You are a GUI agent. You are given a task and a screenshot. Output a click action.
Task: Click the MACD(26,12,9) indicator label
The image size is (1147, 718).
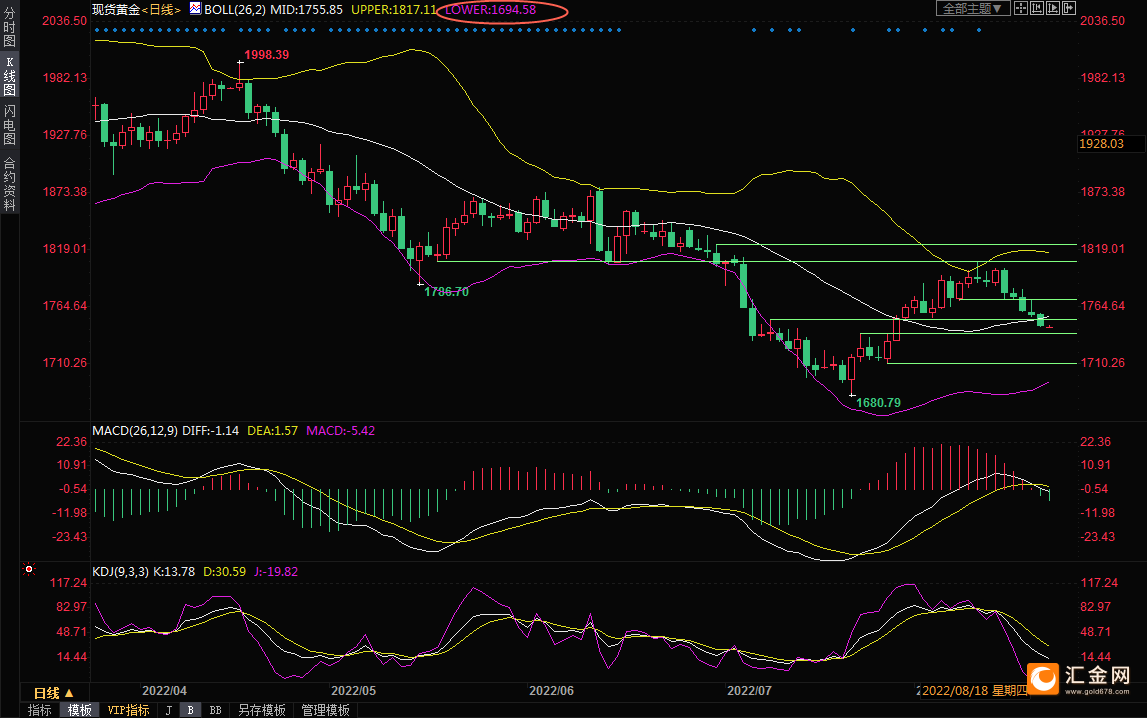135,431
